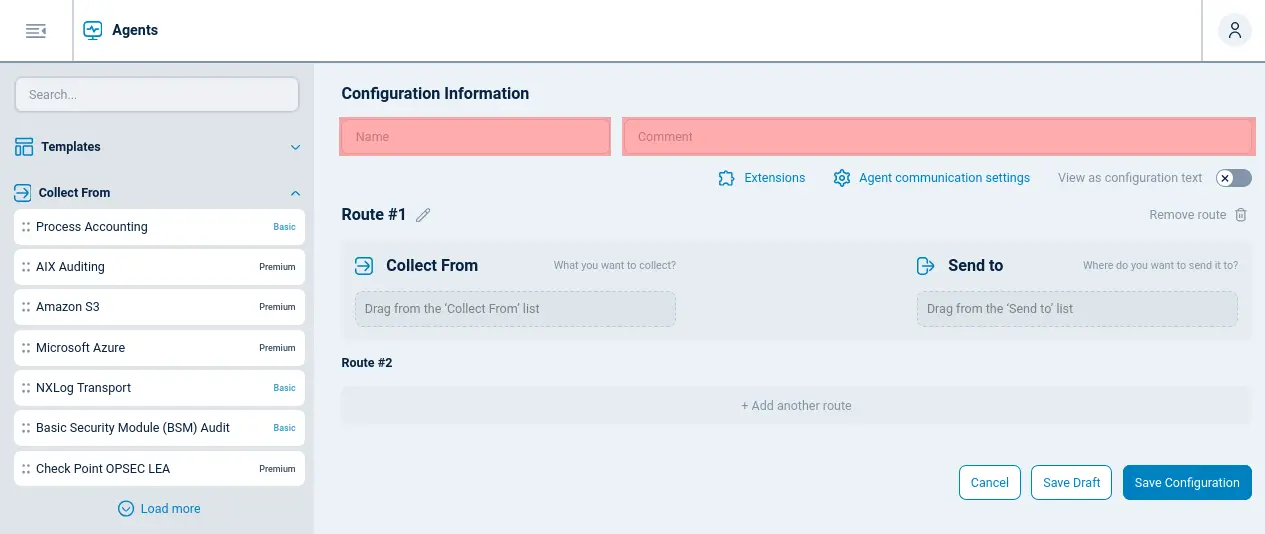The height and width of the screenshot is (534, 1265).
Task: Collapse the sidebar with the hamburger menu icon
Action: (x=36, y=31)
